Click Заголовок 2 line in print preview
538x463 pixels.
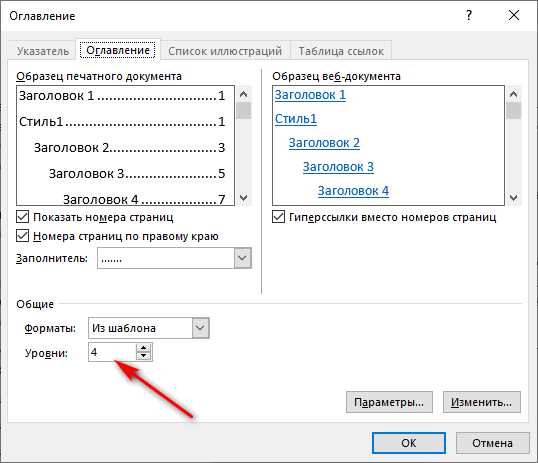click(x=129, y=148)
